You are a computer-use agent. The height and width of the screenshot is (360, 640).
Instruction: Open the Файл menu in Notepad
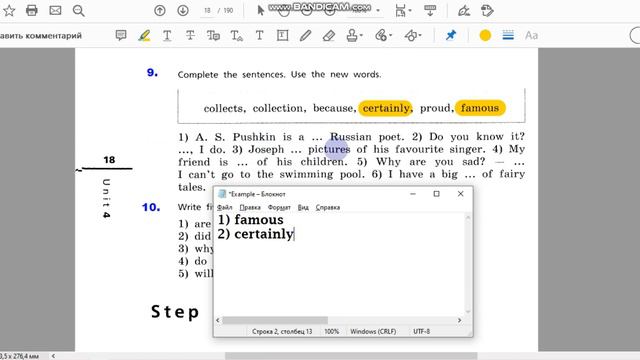click(224, 207)
